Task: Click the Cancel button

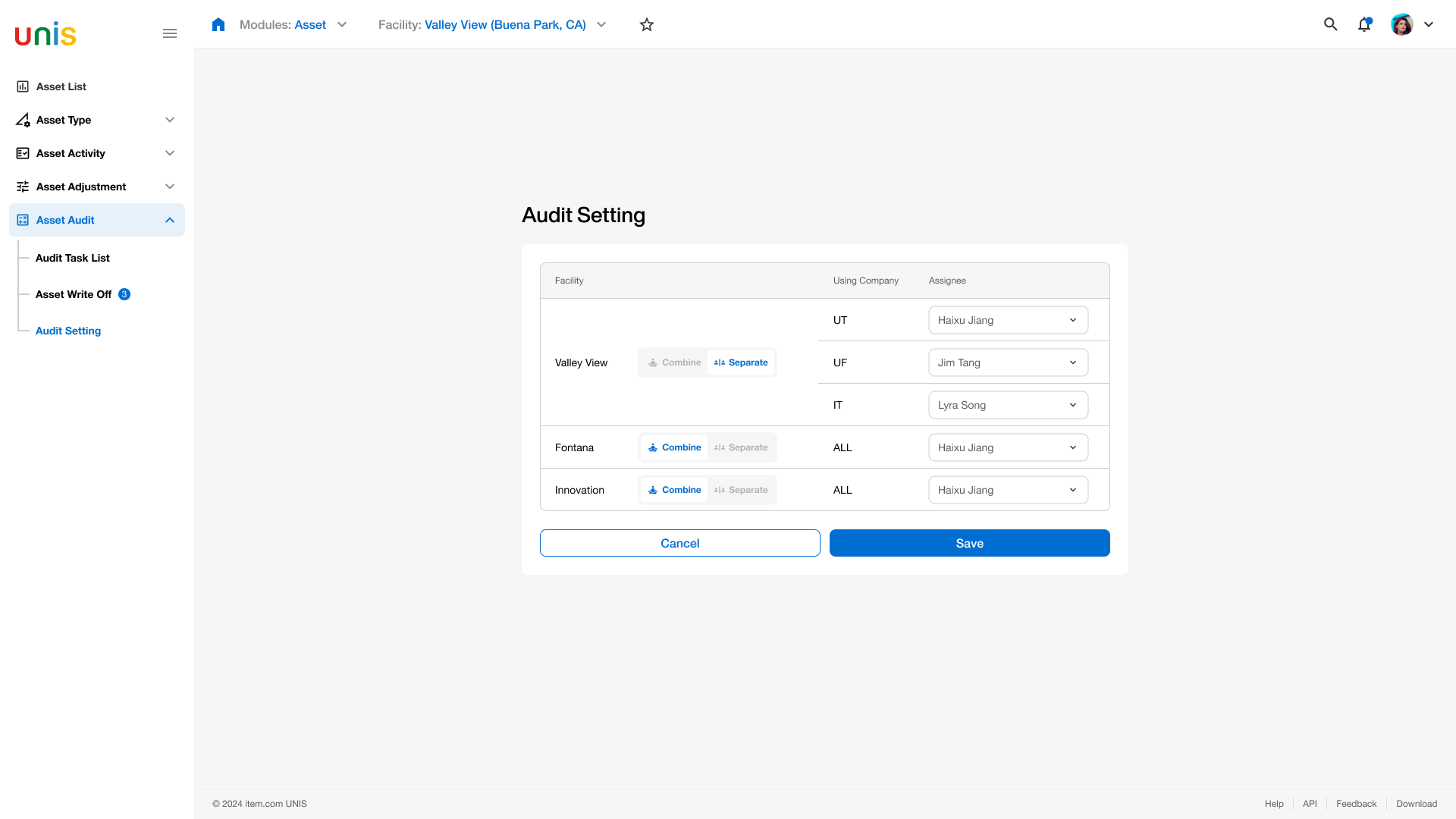Action: pos(680,543)
